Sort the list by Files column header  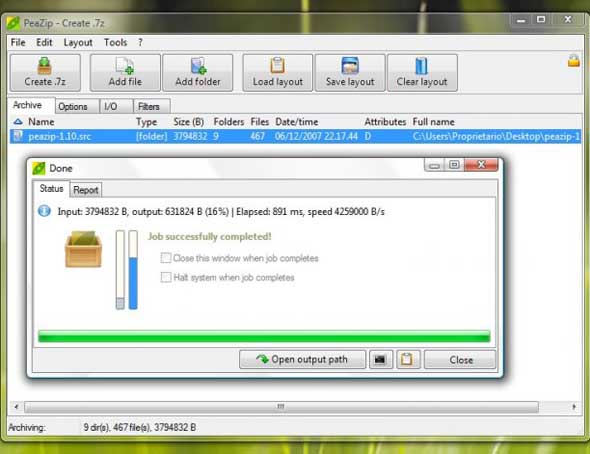pos(260,122)
